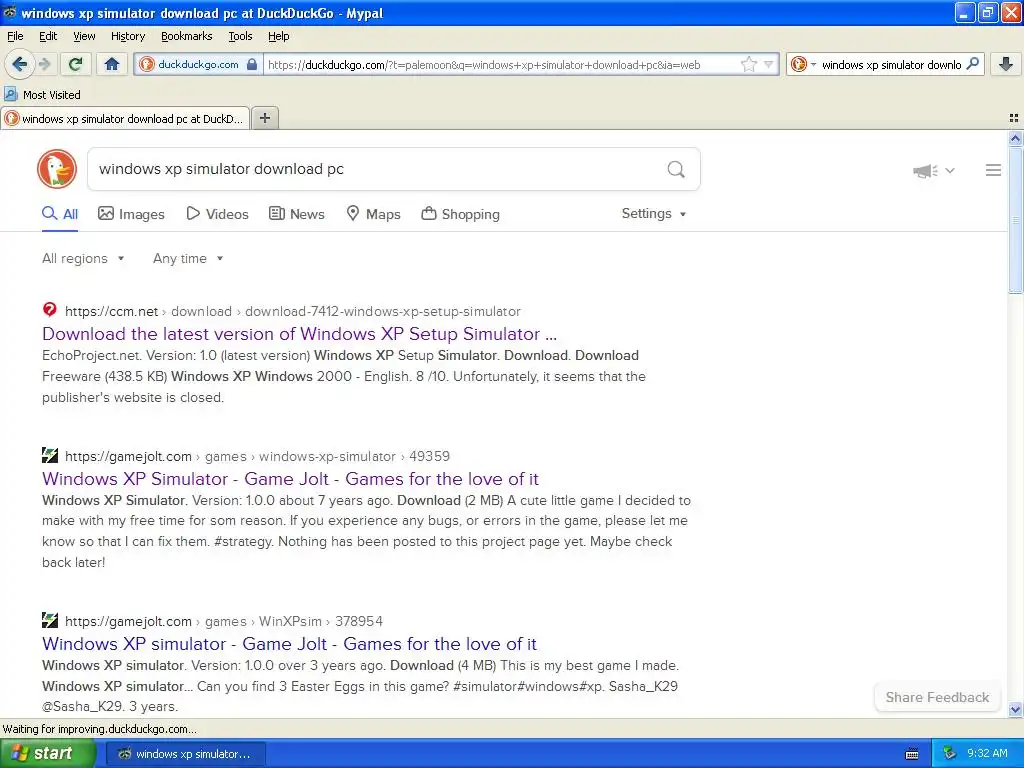Click the Share Feedback button
The height and width of the screenshot is (768, 1024).
tap(937, 697)
